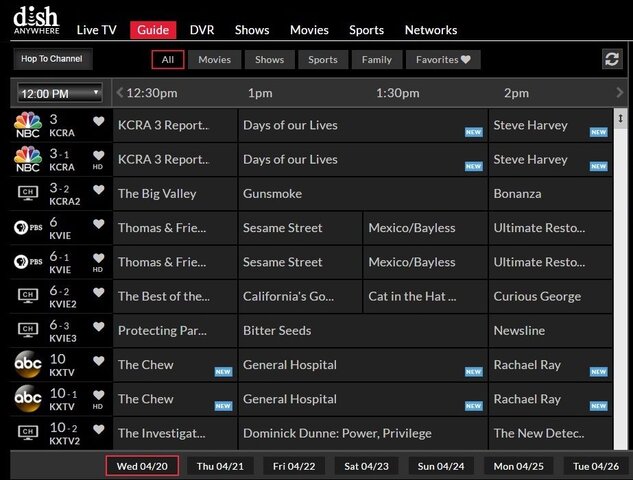Image resolution: width=633 pixels, height=480 pixels.
Task: Toggle channel sort order arrow in guide header
Action: coord(620,93)
